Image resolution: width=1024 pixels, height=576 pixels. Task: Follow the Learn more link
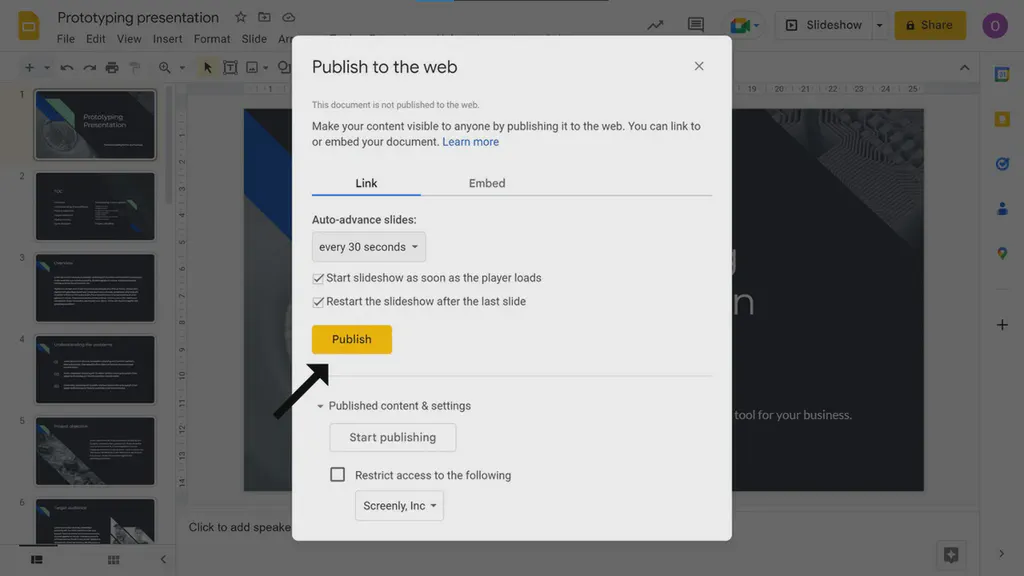click(470, 141)
